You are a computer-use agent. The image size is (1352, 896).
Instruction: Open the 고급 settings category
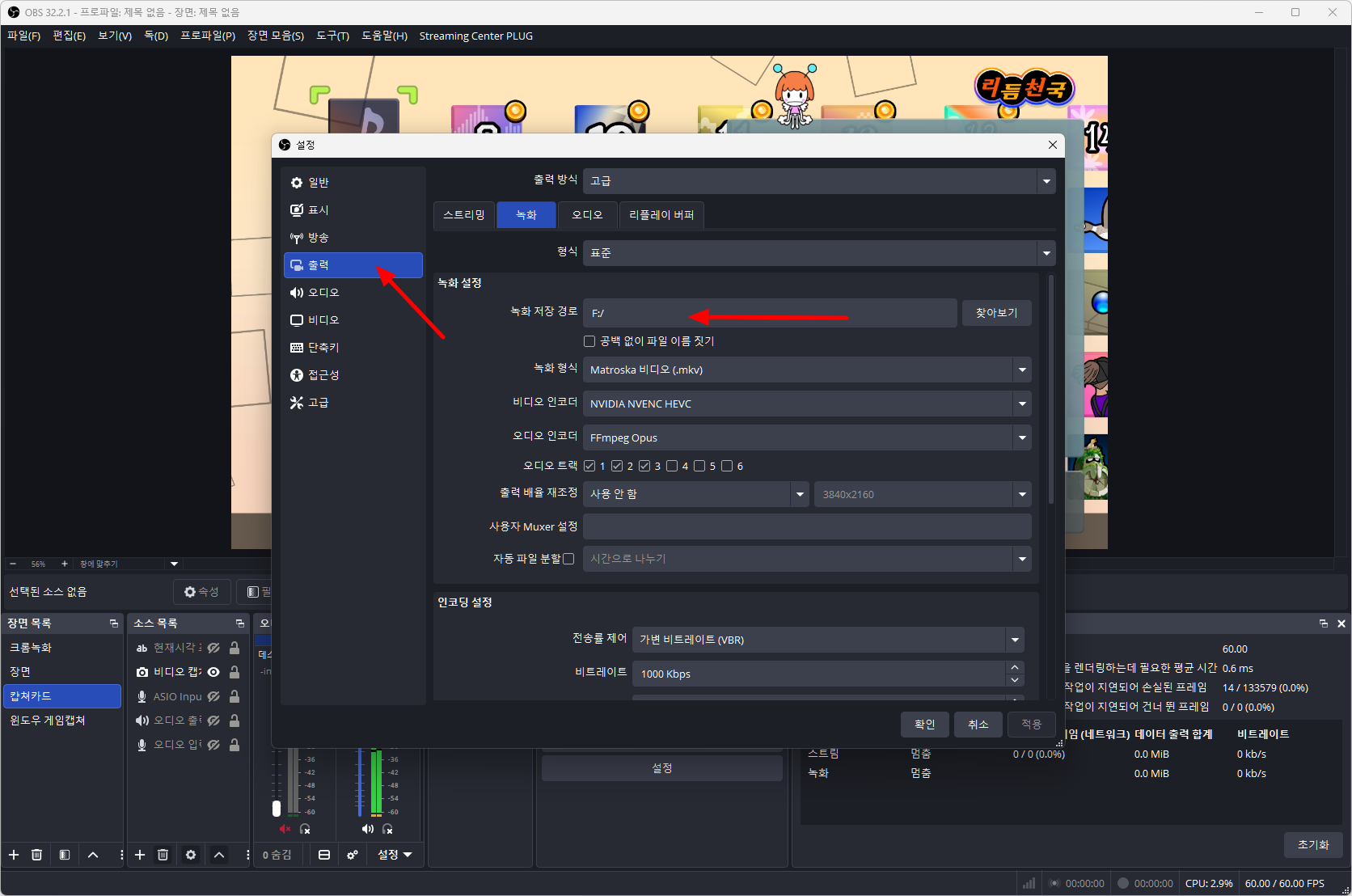(x=353, y=403)
